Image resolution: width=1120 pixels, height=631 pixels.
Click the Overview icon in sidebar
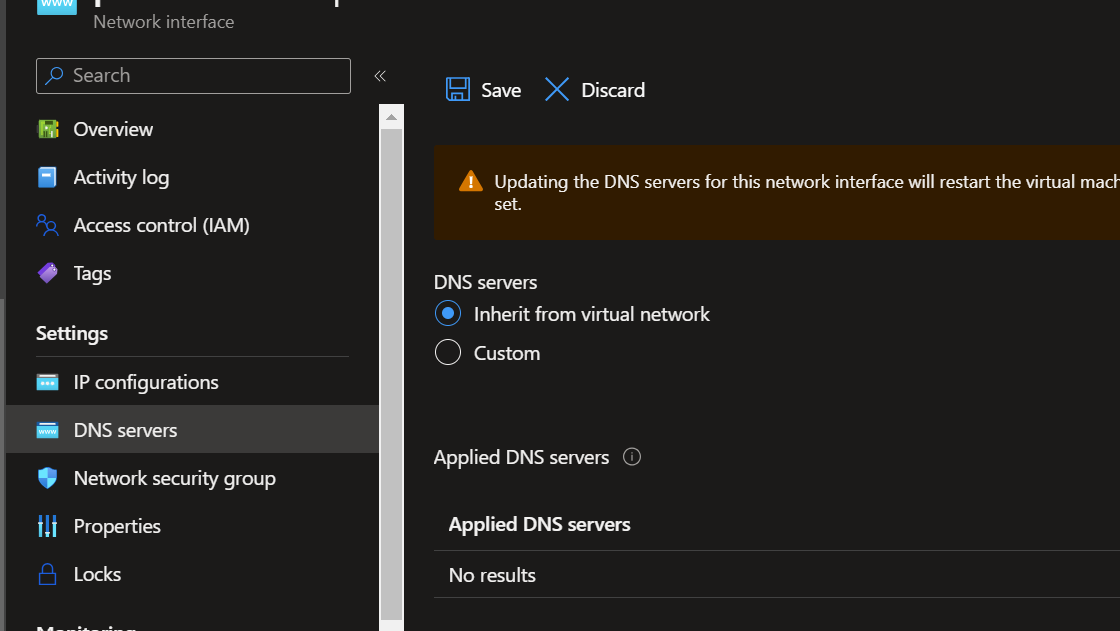click(48, 129)
